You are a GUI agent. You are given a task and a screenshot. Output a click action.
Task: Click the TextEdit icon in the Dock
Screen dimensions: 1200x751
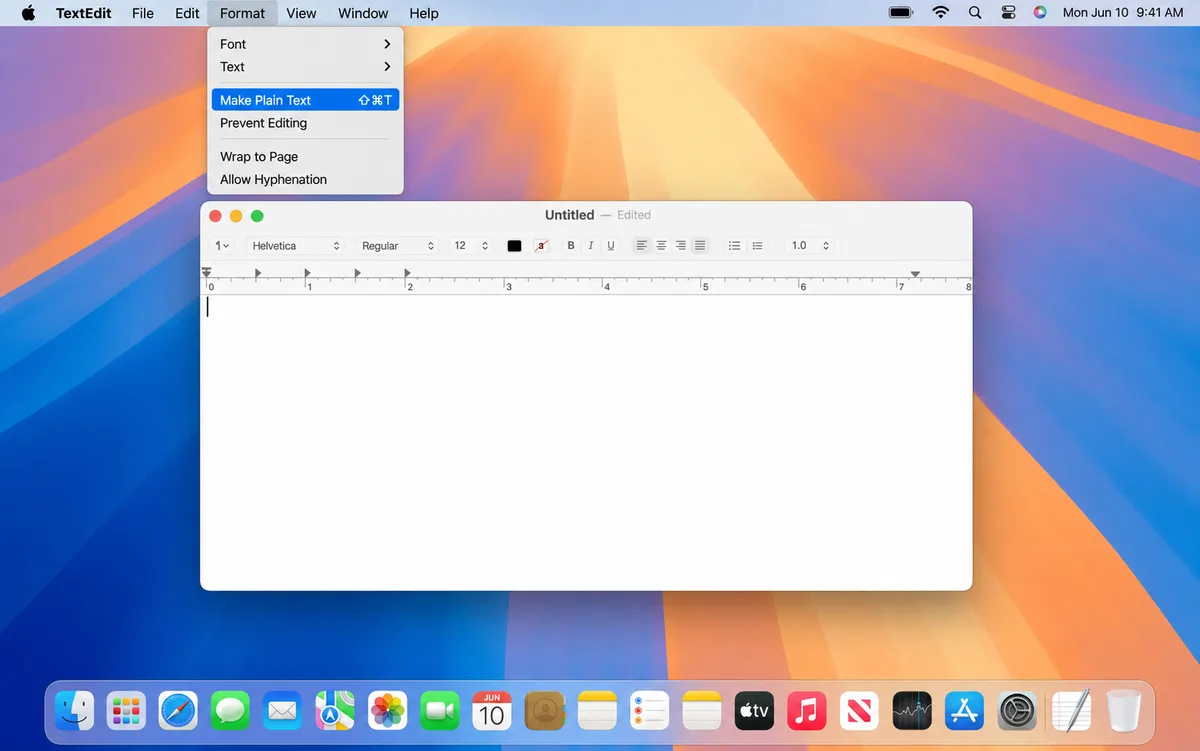pyautogui.click(x=1072, y=711)
